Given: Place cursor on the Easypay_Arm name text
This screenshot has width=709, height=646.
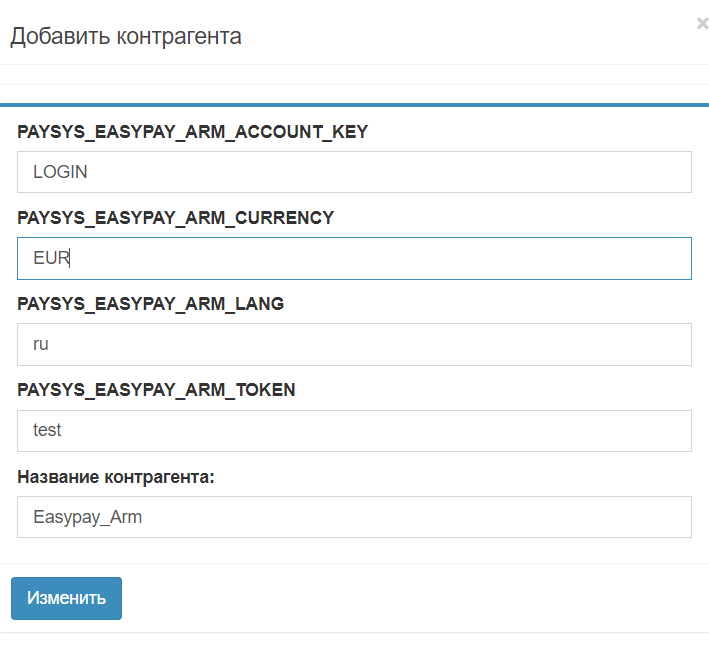Looking at the screenshot, I should pyautogui.click(x=87, y=517).
